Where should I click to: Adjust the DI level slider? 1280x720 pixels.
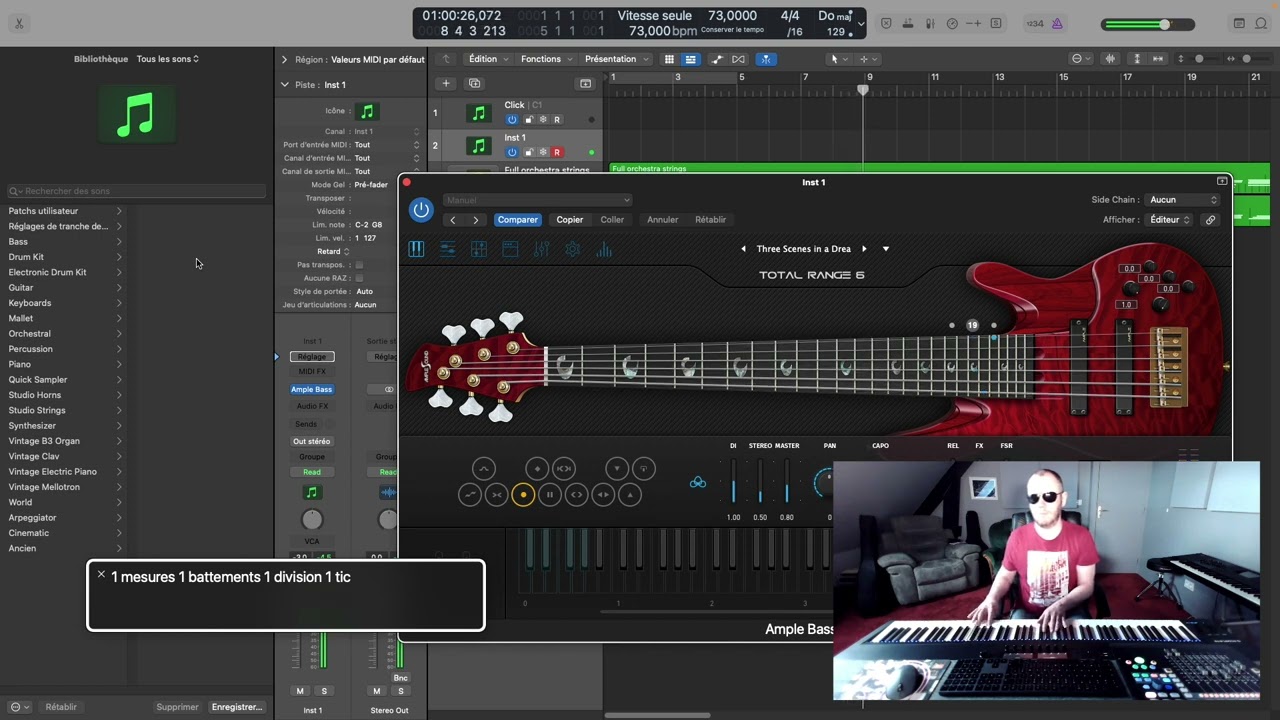(x=733, y=482)
